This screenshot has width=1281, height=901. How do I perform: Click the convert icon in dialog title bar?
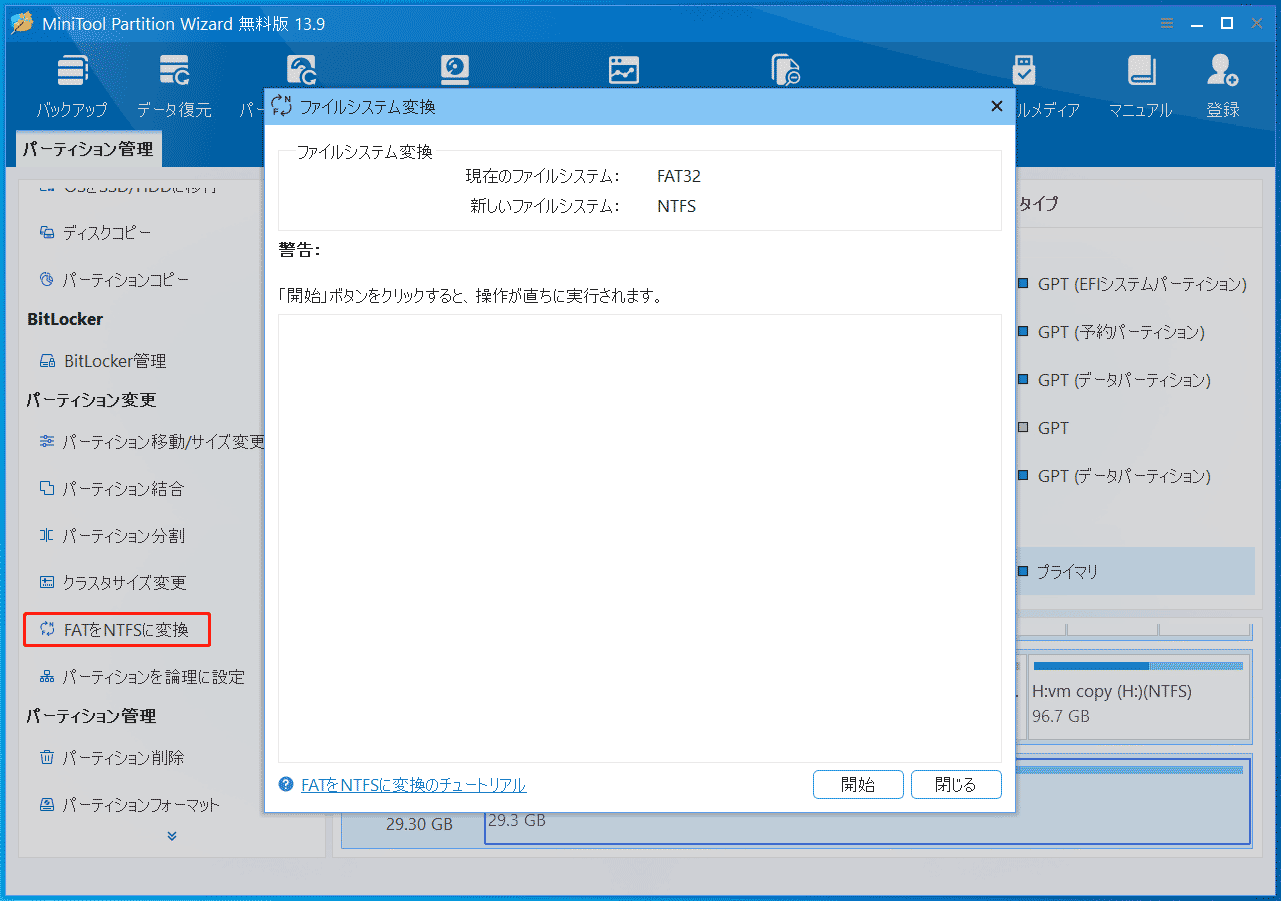point(283,106)
